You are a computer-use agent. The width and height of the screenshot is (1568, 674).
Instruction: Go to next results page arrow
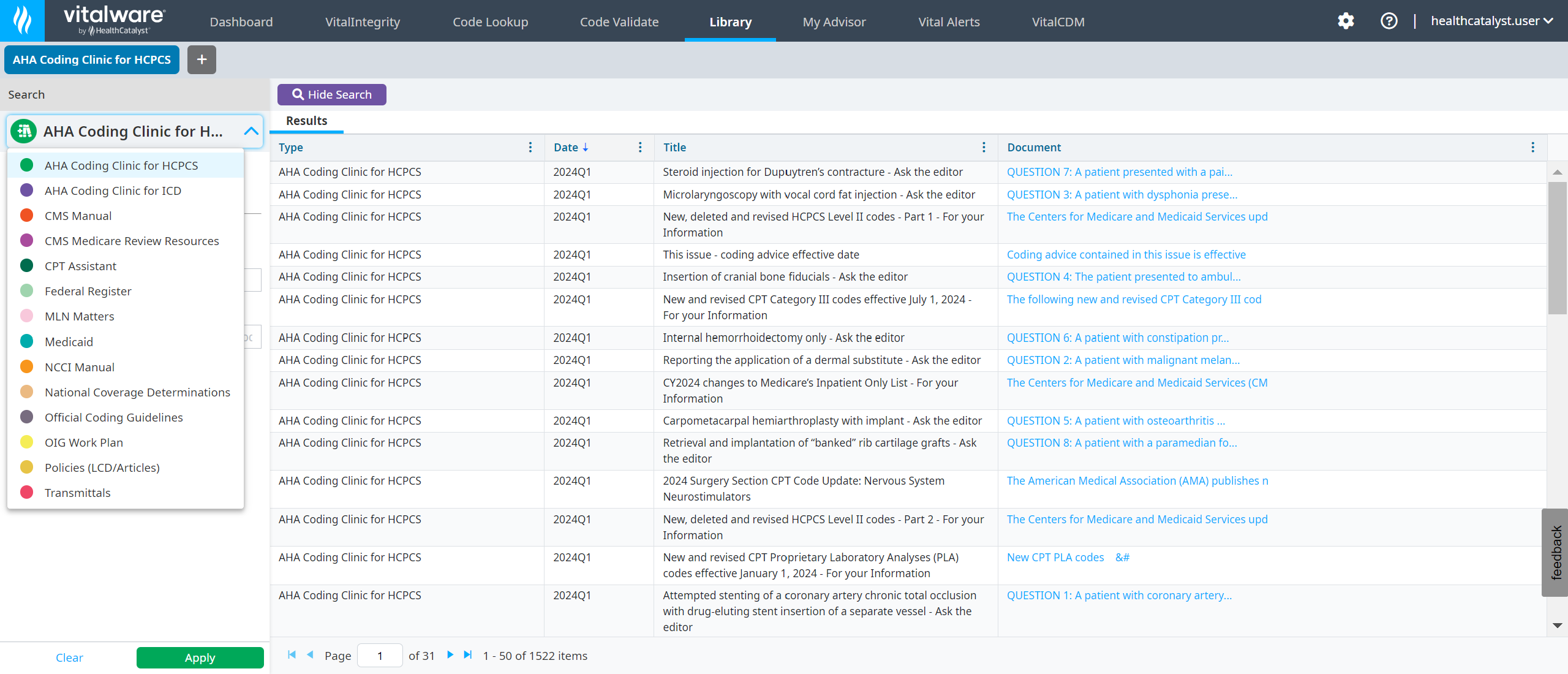[450, 655]
